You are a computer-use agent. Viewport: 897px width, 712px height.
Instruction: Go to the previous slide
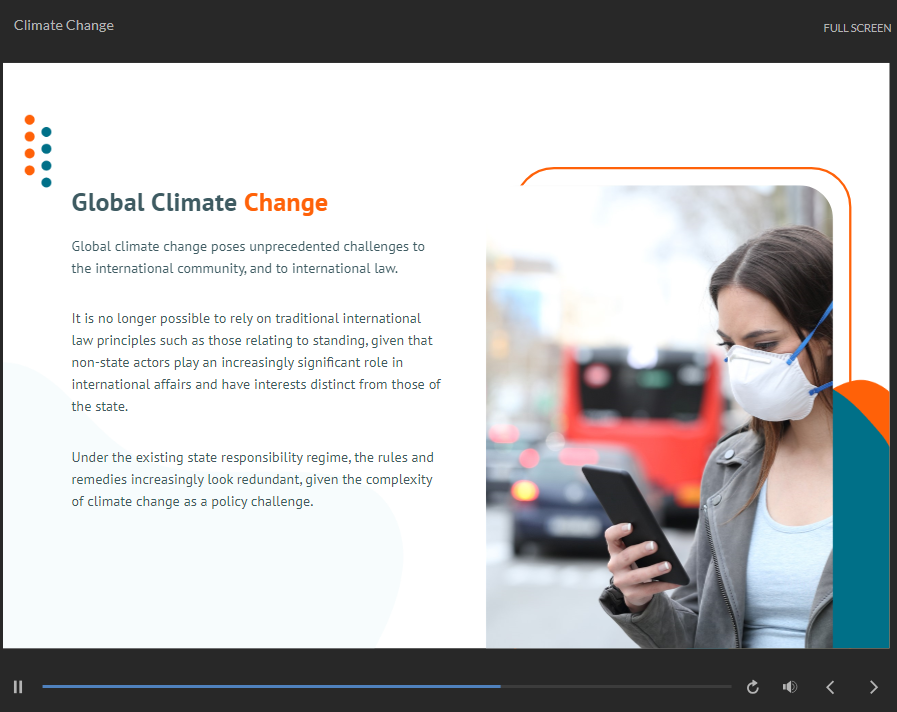830,687
